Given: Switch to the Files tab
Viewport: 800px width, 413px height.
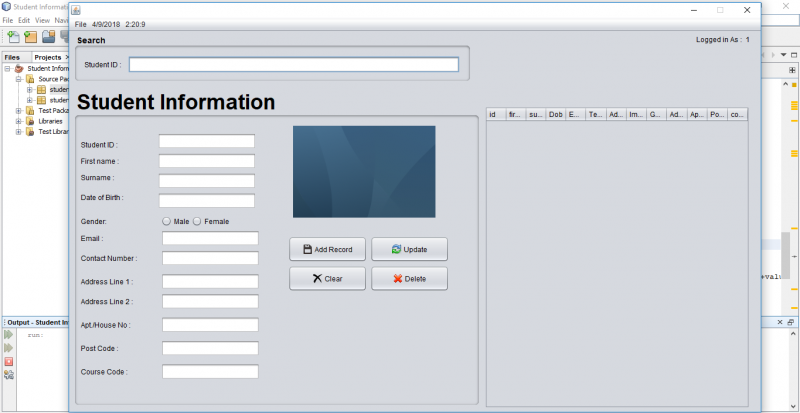Looking at the screenshot, I should 12,58.
